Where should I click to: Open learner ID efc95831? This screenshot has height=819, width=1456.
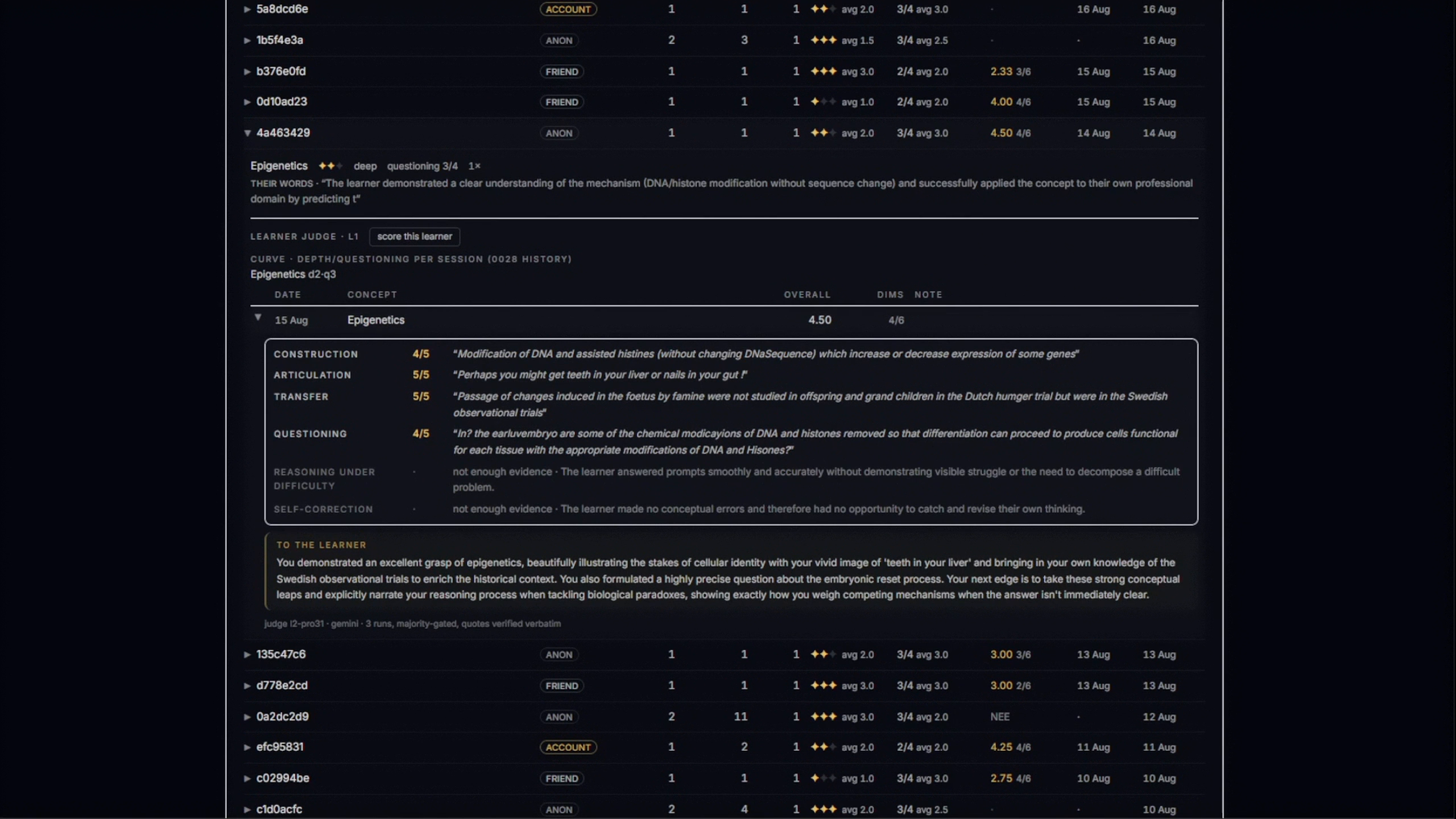(280, 747)
